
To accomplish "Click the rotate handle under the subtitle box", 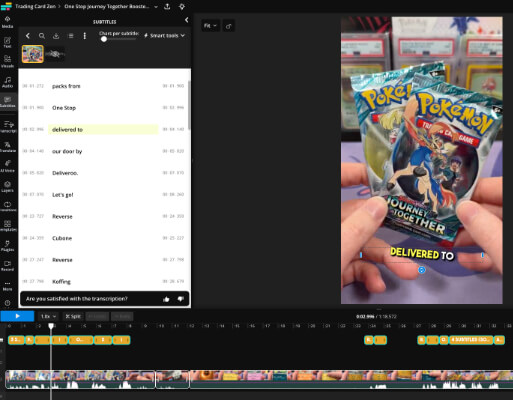I will [421, 270].
